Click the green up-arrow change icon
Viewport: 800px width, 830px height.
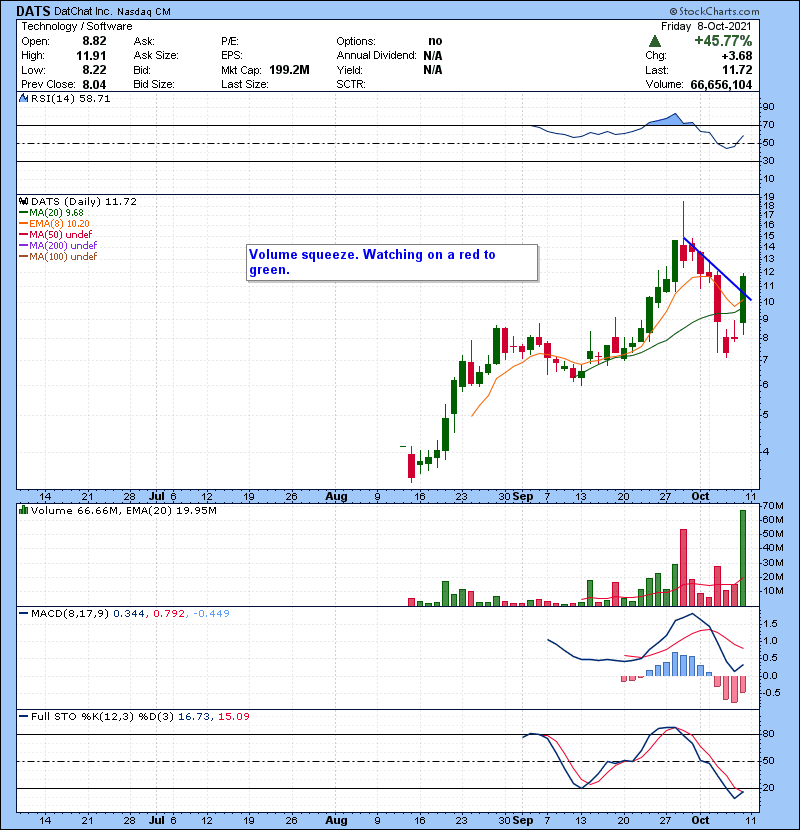654,41
